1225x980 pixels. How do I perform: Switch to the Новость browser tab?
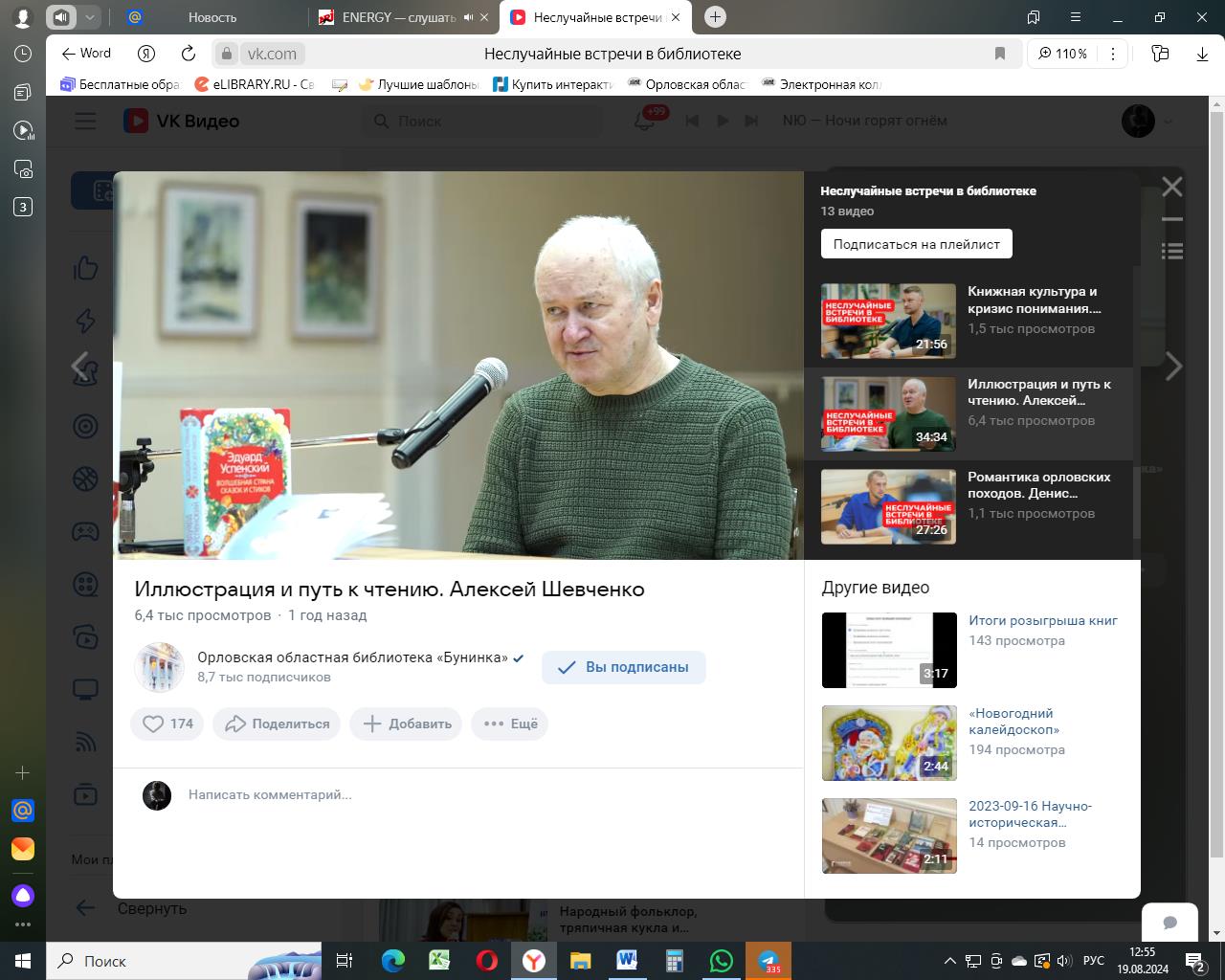tap(212, 17)
